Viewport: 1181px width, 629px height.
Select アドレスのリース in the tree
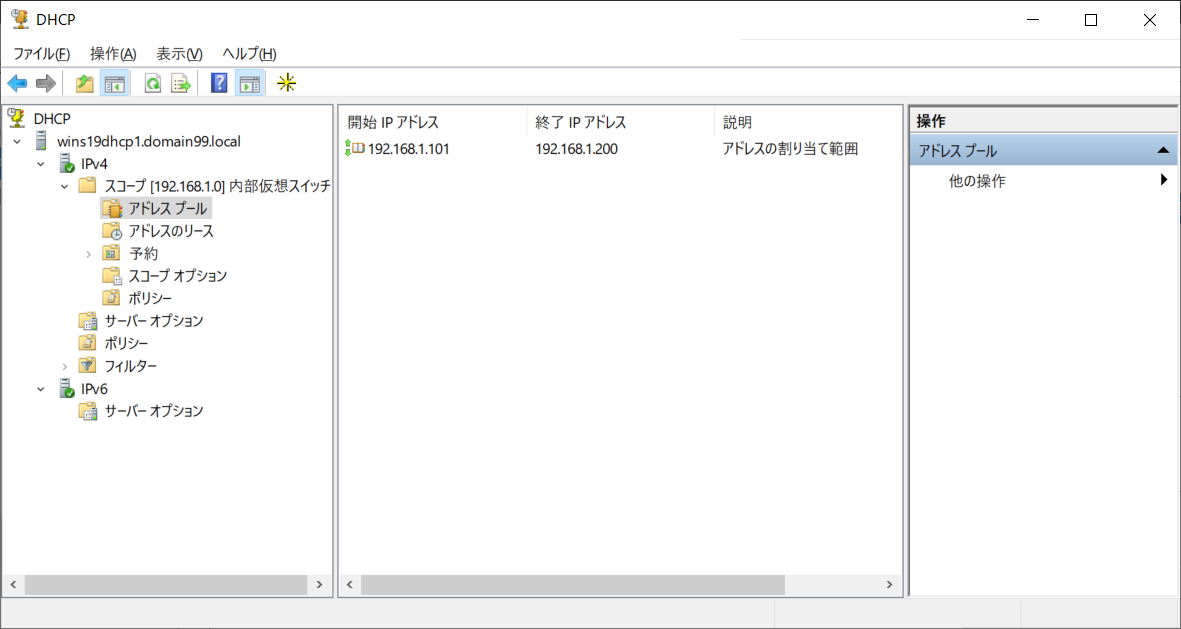pyautogui.click(x=171, y=231)
